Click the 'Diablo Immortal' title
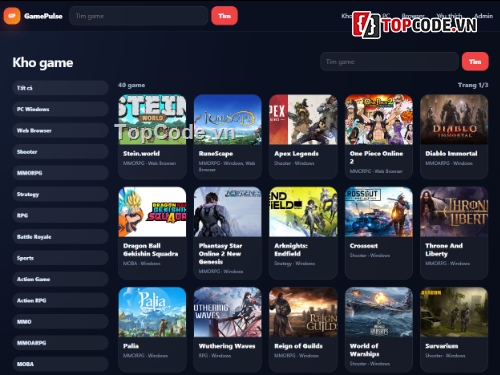The height and width of the screenshot is (375, 500). pos(451,154)
